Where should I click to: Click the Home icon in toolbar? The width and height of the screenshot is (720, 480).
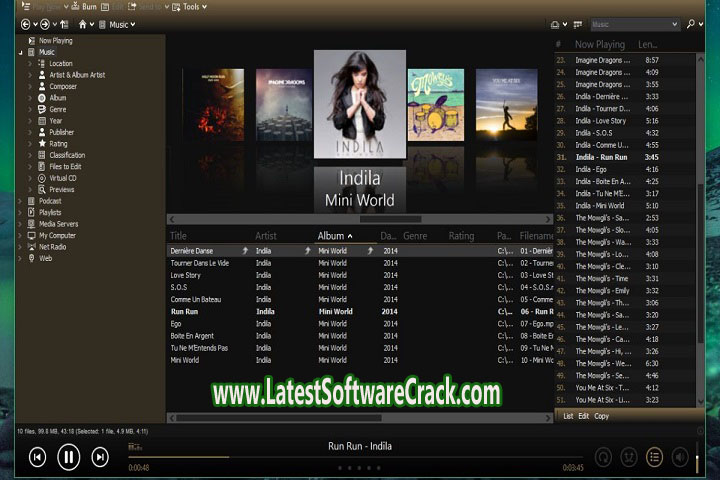83,23
